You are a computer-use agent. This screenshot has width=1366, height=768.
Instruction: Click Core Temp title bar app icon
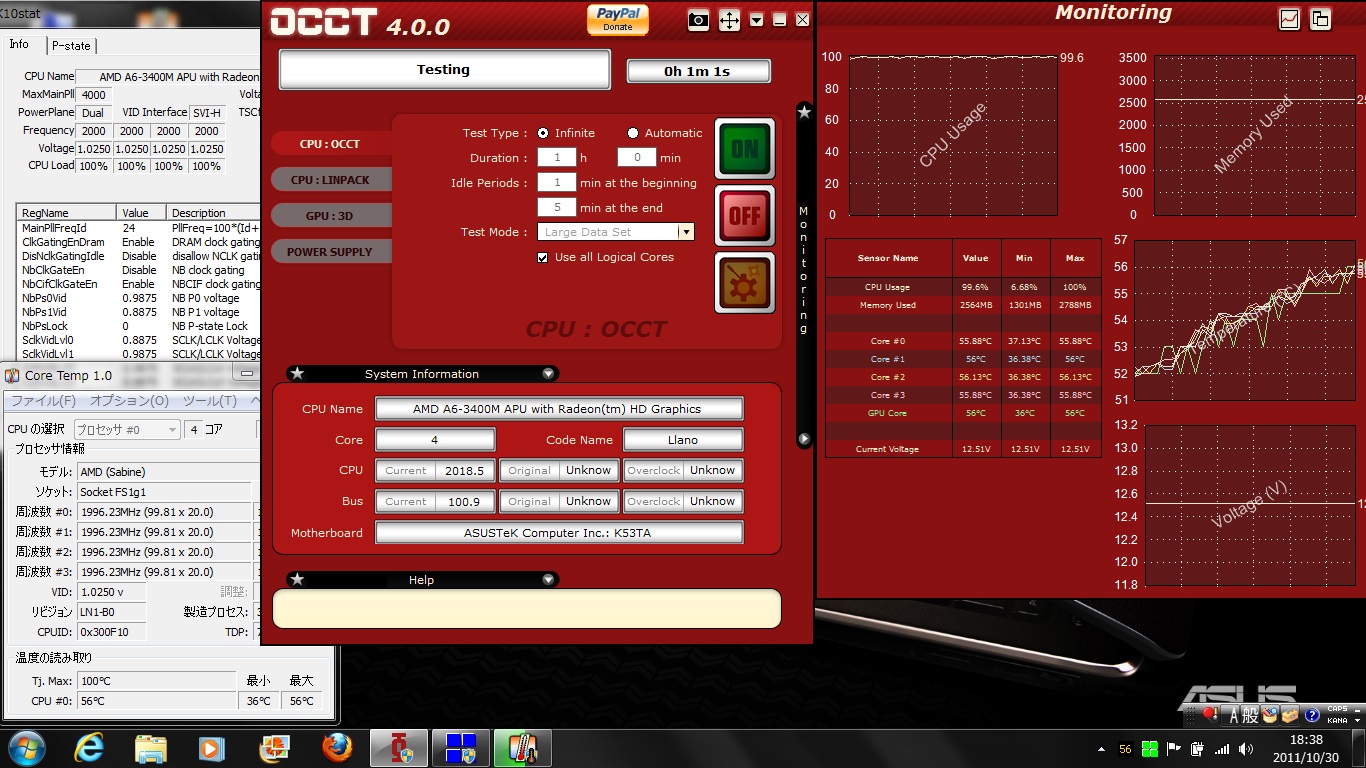pos(13,375)
